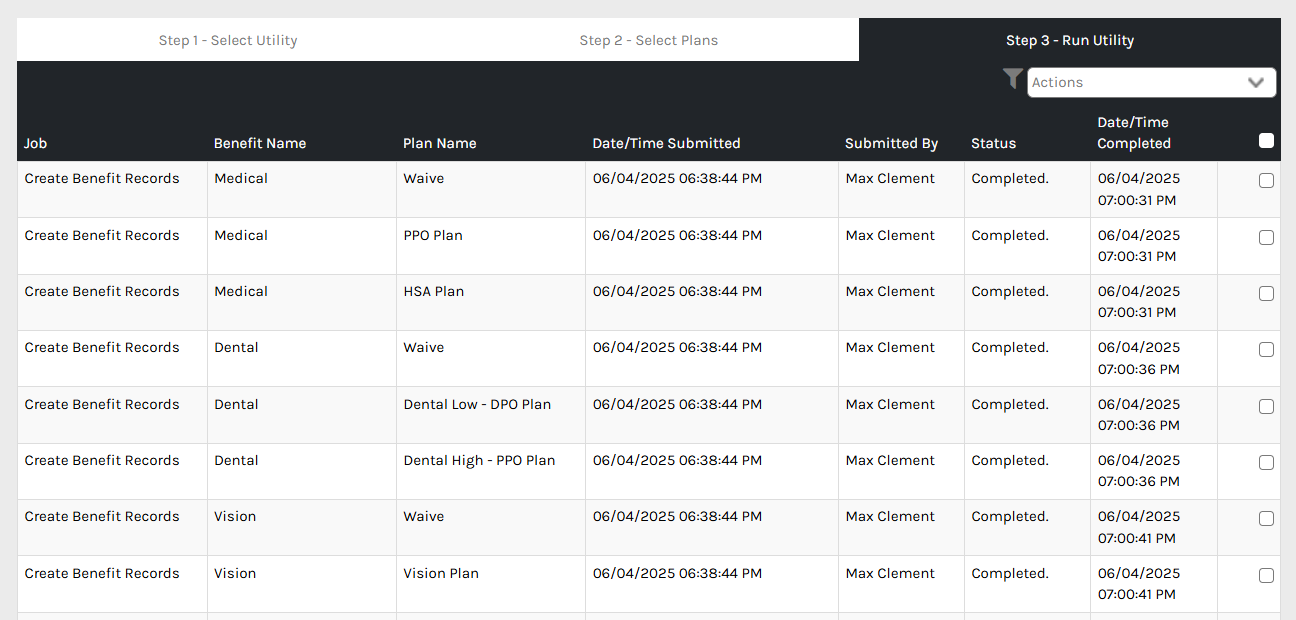Screen dimensions: 1296x620
Task: Select the Medical PPO Plan row checkbox
Action: 1266,238
